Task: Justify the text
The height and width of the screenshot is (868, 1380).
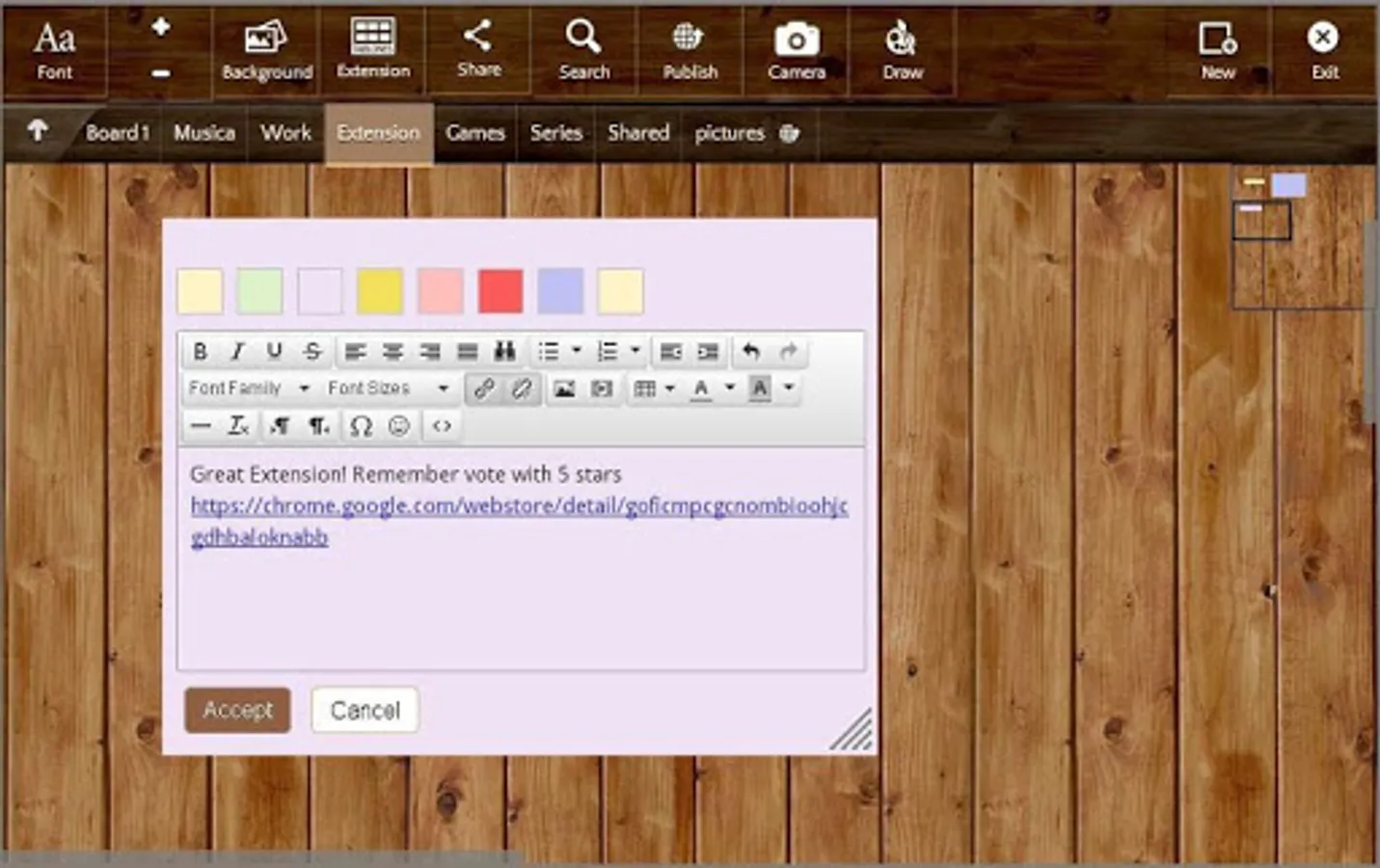Action: coord(468,351)
